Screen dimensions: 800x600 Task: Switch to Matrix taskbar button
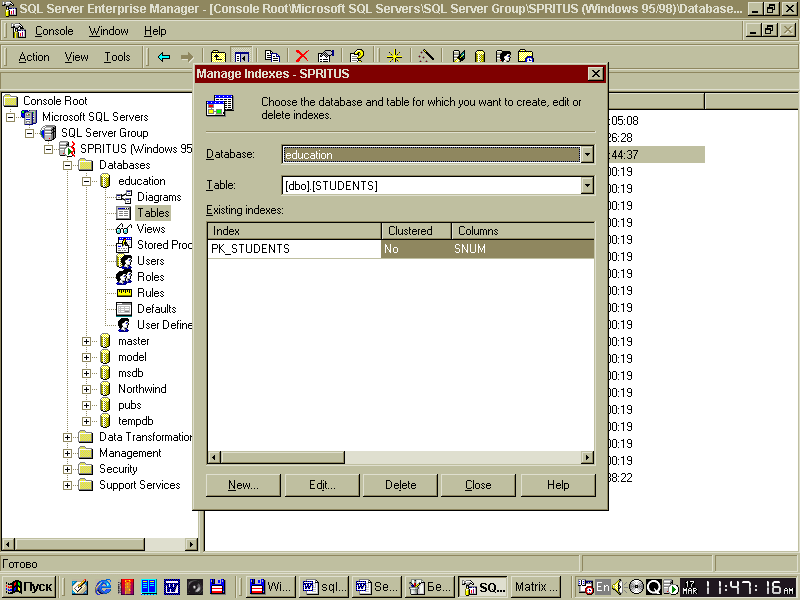pyautogui.click(x=535, y=587)
